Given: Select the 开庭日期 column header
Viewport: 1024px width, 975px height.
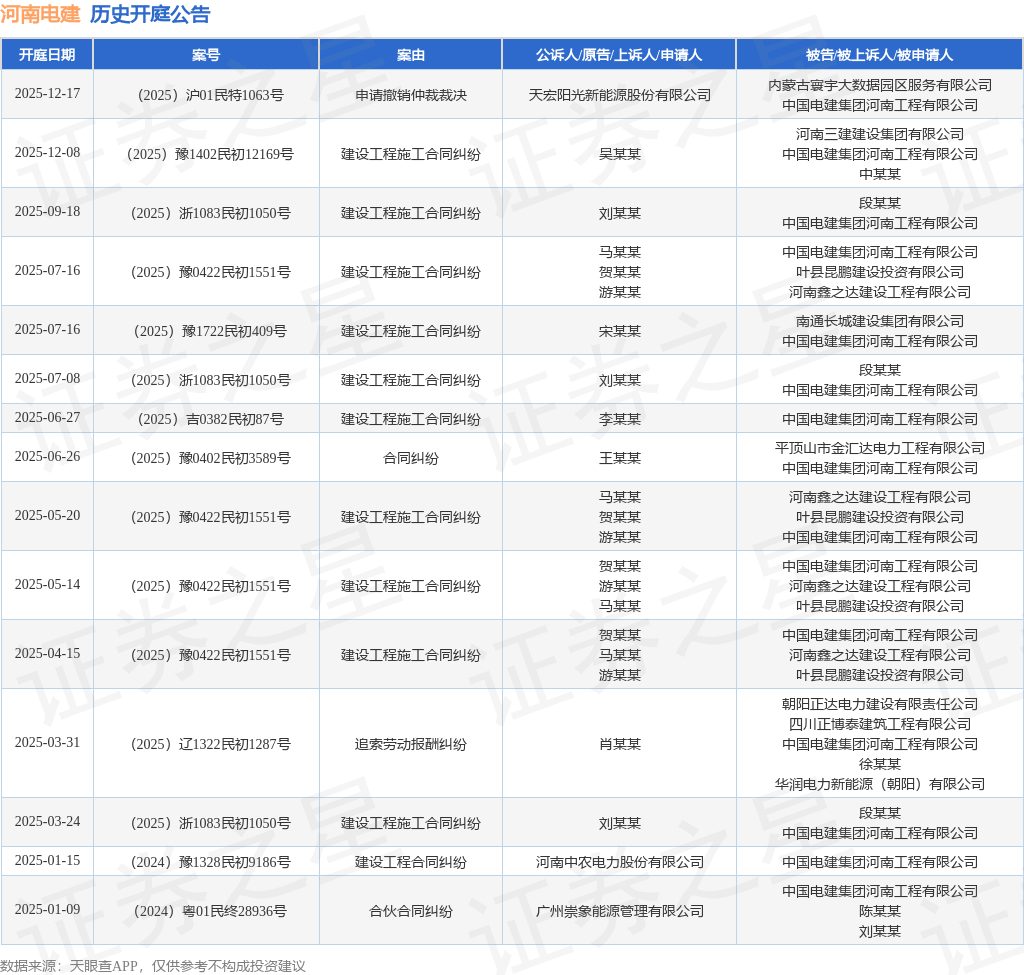Looking at the screenshot, I should click(47, 55).
